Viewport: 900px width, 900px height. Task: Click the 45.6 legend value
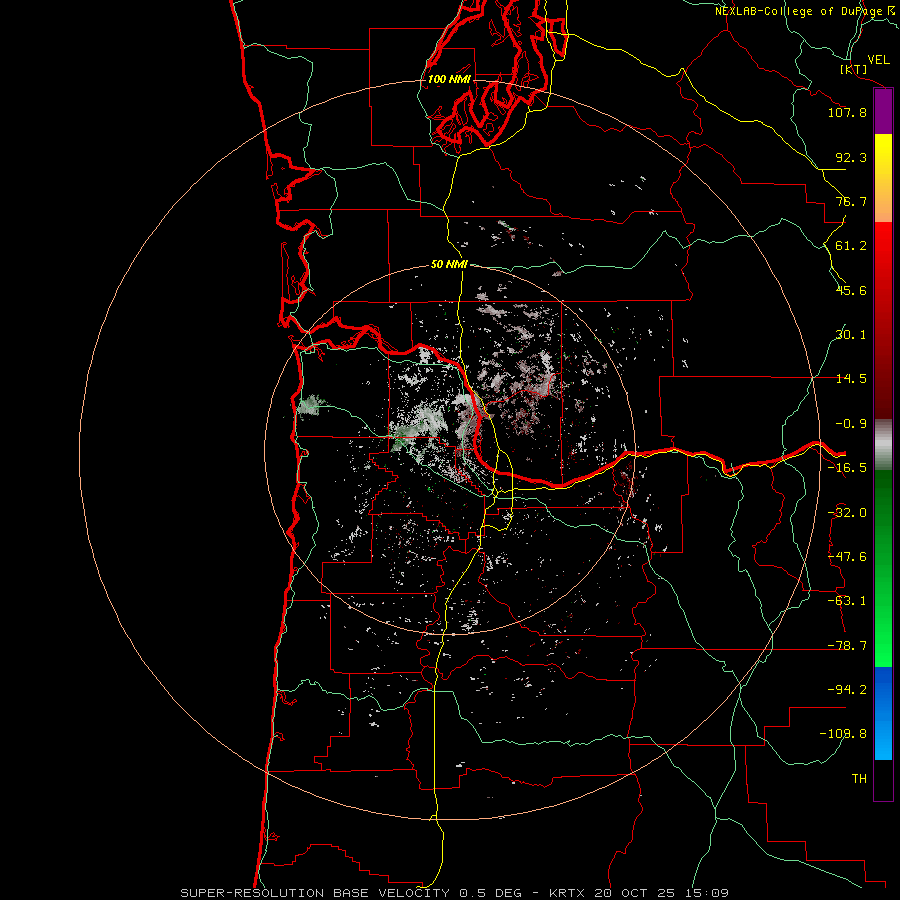click(x=851, y=290)
